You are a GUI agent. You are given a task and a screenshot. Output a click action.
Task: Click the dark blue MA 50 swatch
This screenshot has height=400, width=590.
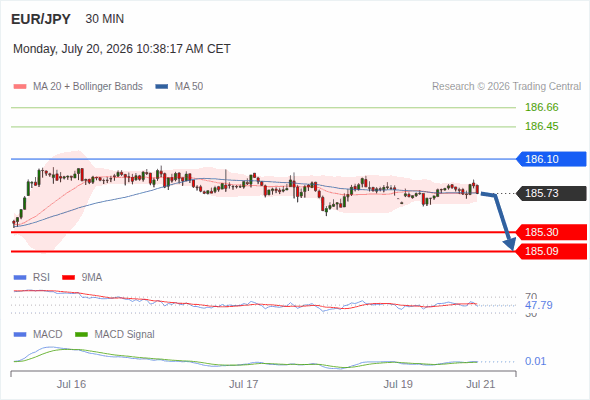(162, 87)
